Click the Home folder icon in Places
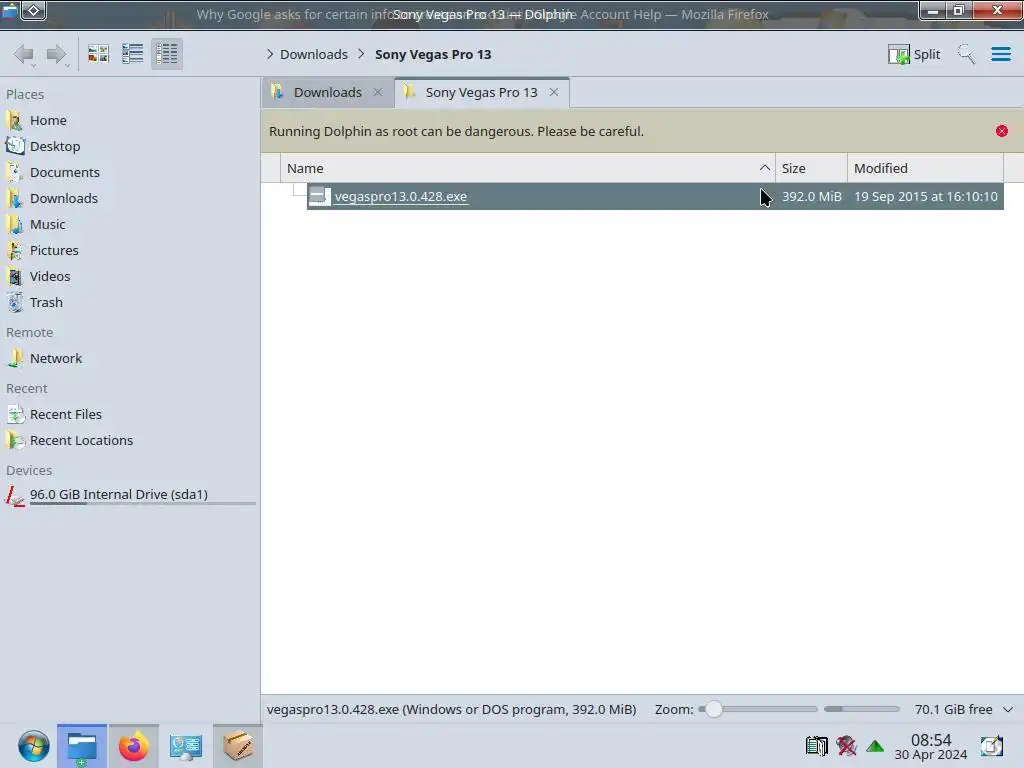The height and width of the screenshot is (768, 1024). tap(14, 120)
